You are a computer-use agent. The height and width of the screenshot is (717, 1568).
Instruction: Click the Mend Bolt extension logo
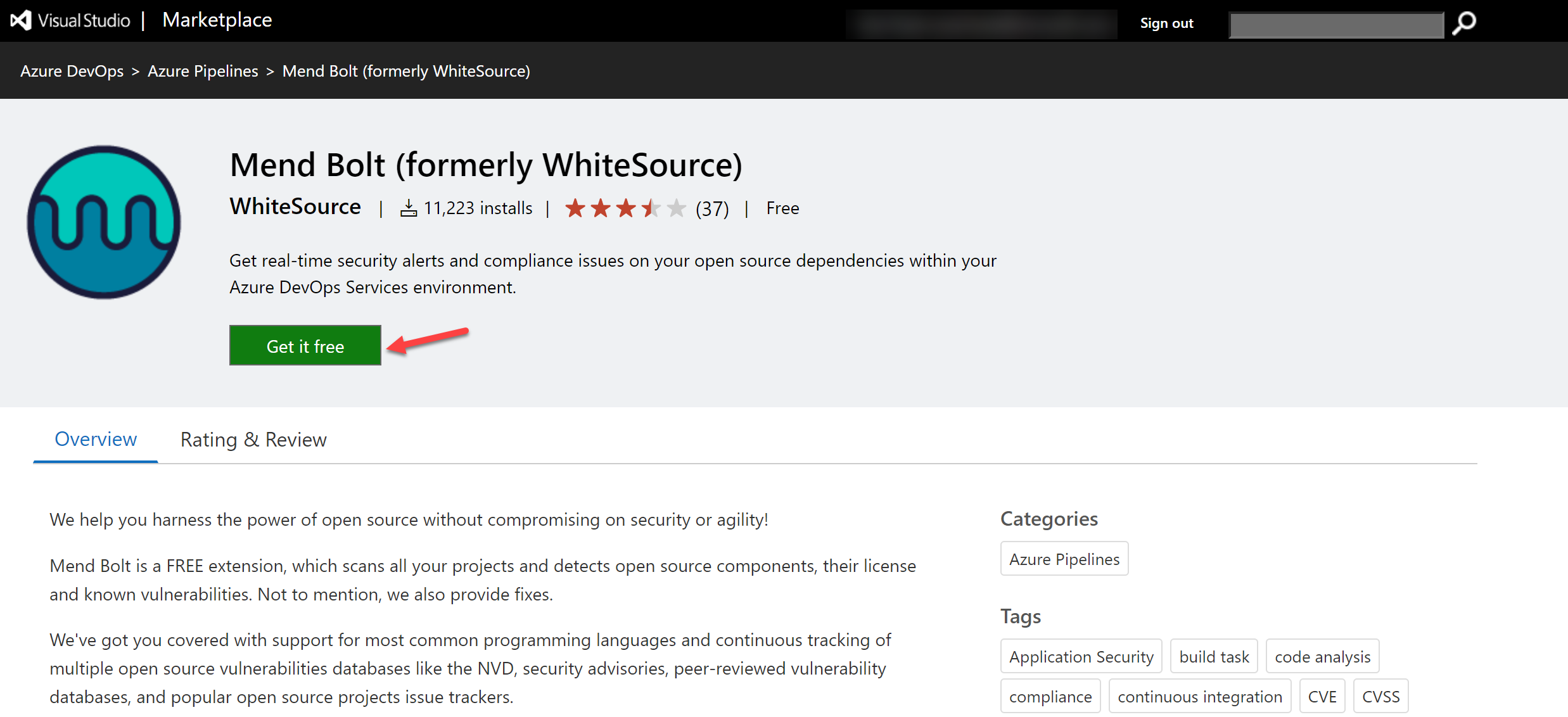[x=104, y=222]
